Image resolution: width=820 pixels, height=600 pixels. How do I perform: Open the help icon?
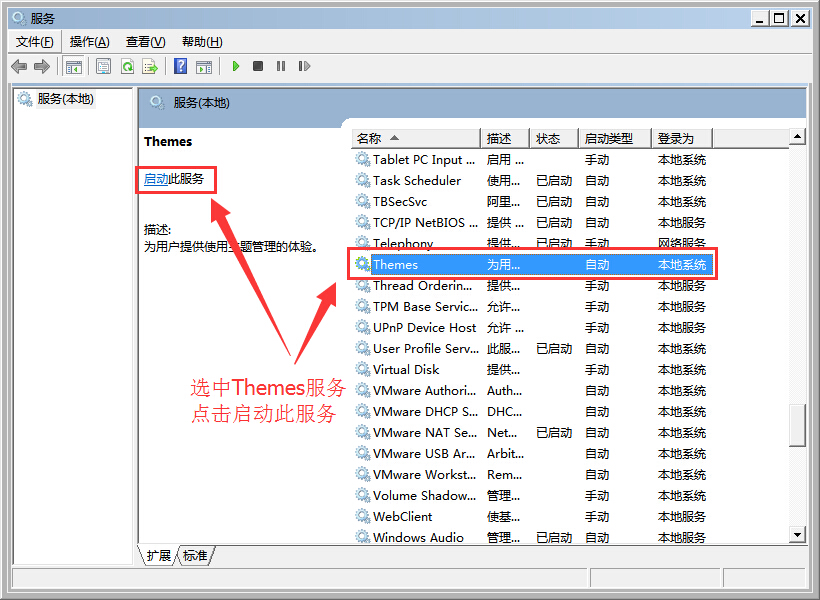coord(179,66)
